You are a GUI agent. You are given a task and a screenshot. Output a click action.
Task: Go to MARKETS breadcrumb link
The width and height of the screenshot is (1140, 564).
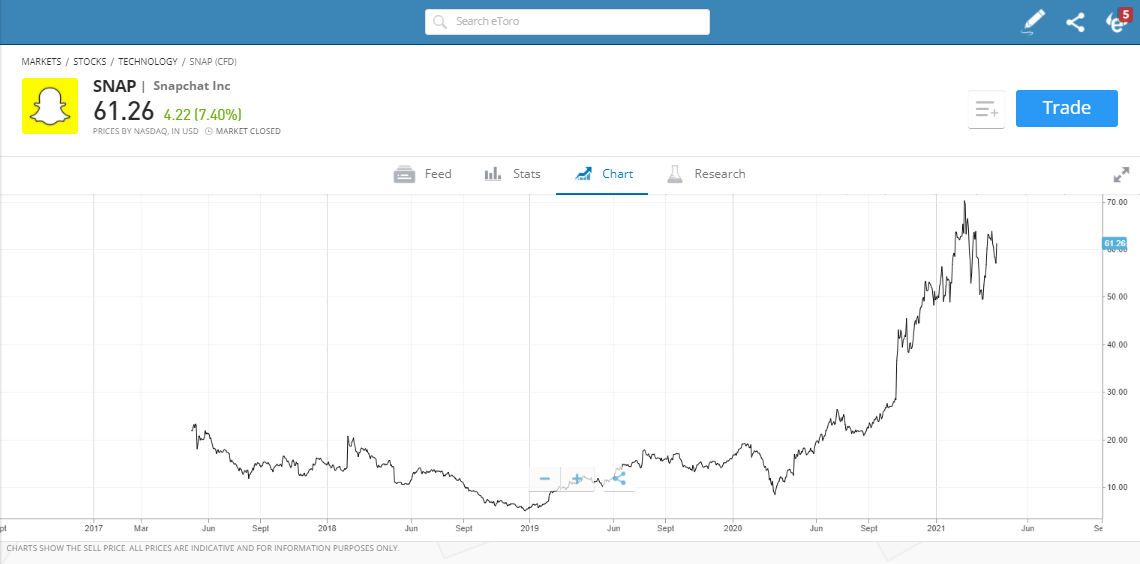point(41,62)
